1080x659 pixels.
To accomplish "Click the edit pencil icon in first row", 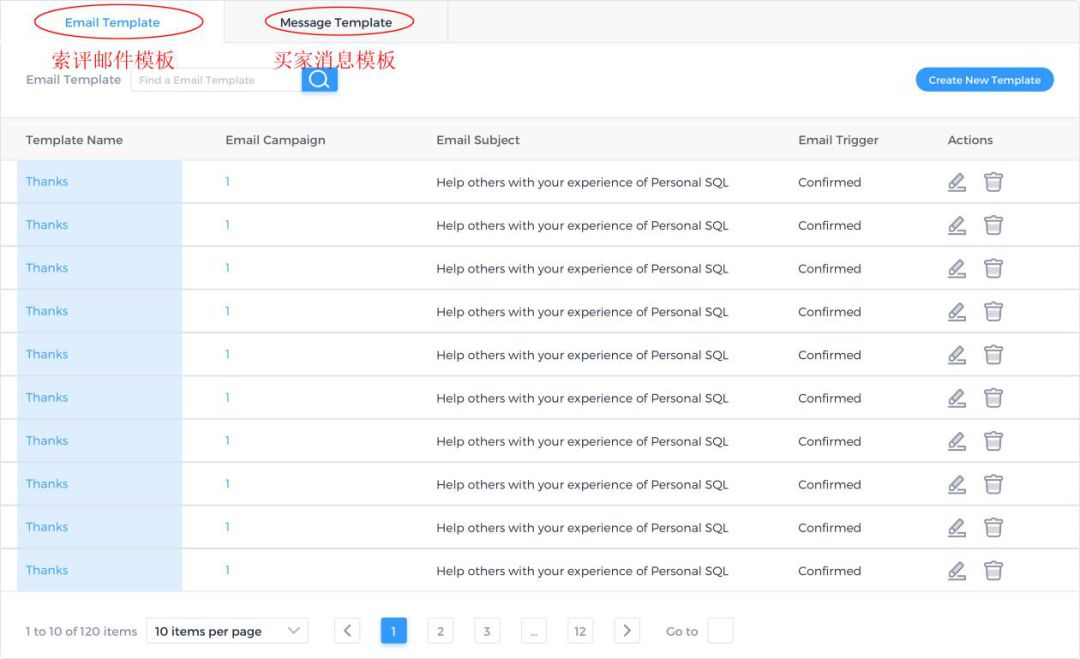I will click(x=957, y=182).
